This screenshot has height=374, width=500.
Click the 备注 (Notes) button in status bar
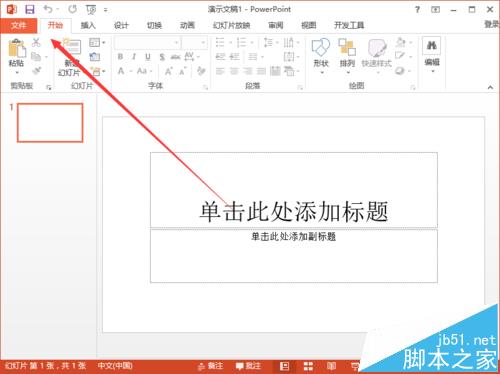[210, 366]
